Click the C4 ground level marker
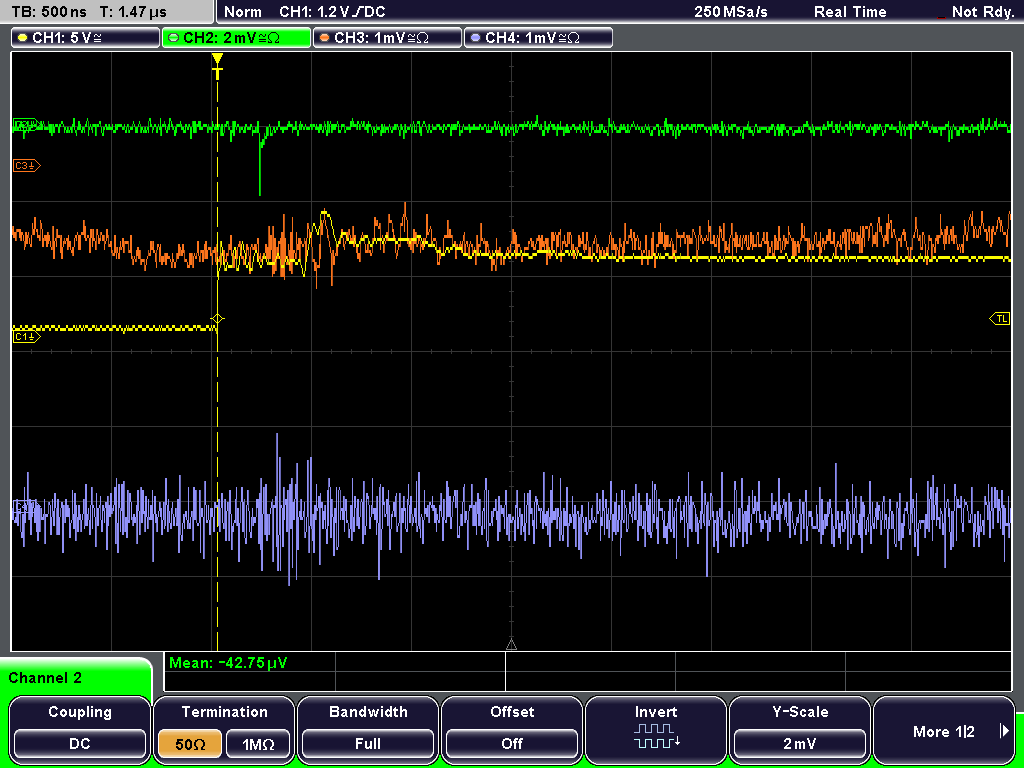 26,505
